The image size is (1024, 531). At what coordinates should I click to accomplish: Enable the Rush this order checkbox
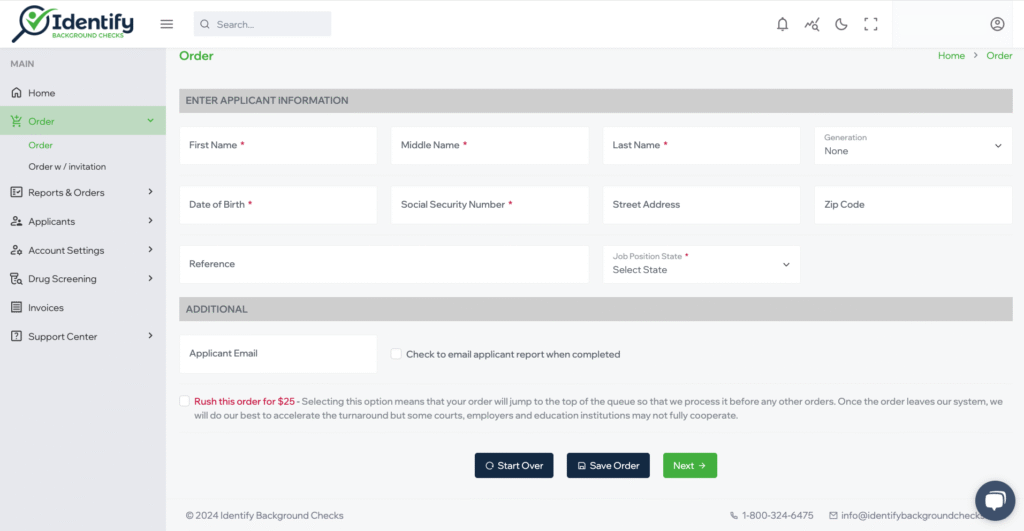[184, 401]
